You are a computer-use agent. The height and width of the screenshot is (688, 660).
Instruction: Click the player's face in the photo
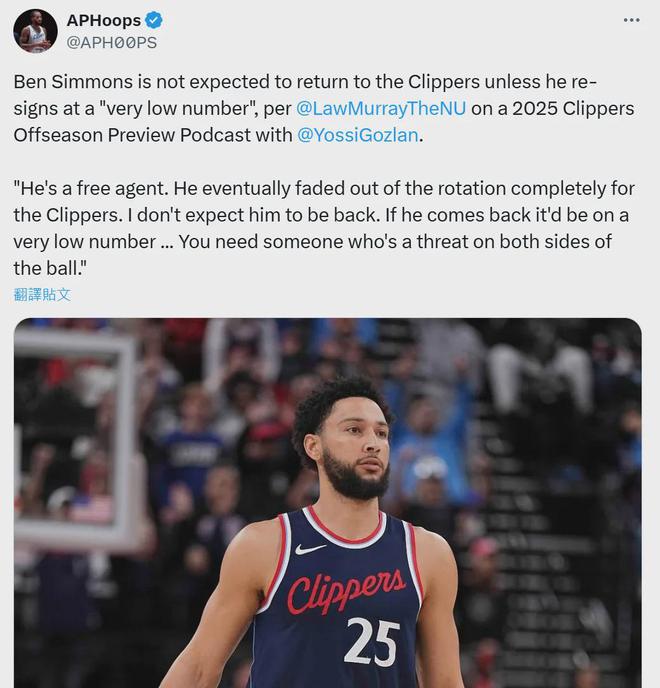point(353,452)
